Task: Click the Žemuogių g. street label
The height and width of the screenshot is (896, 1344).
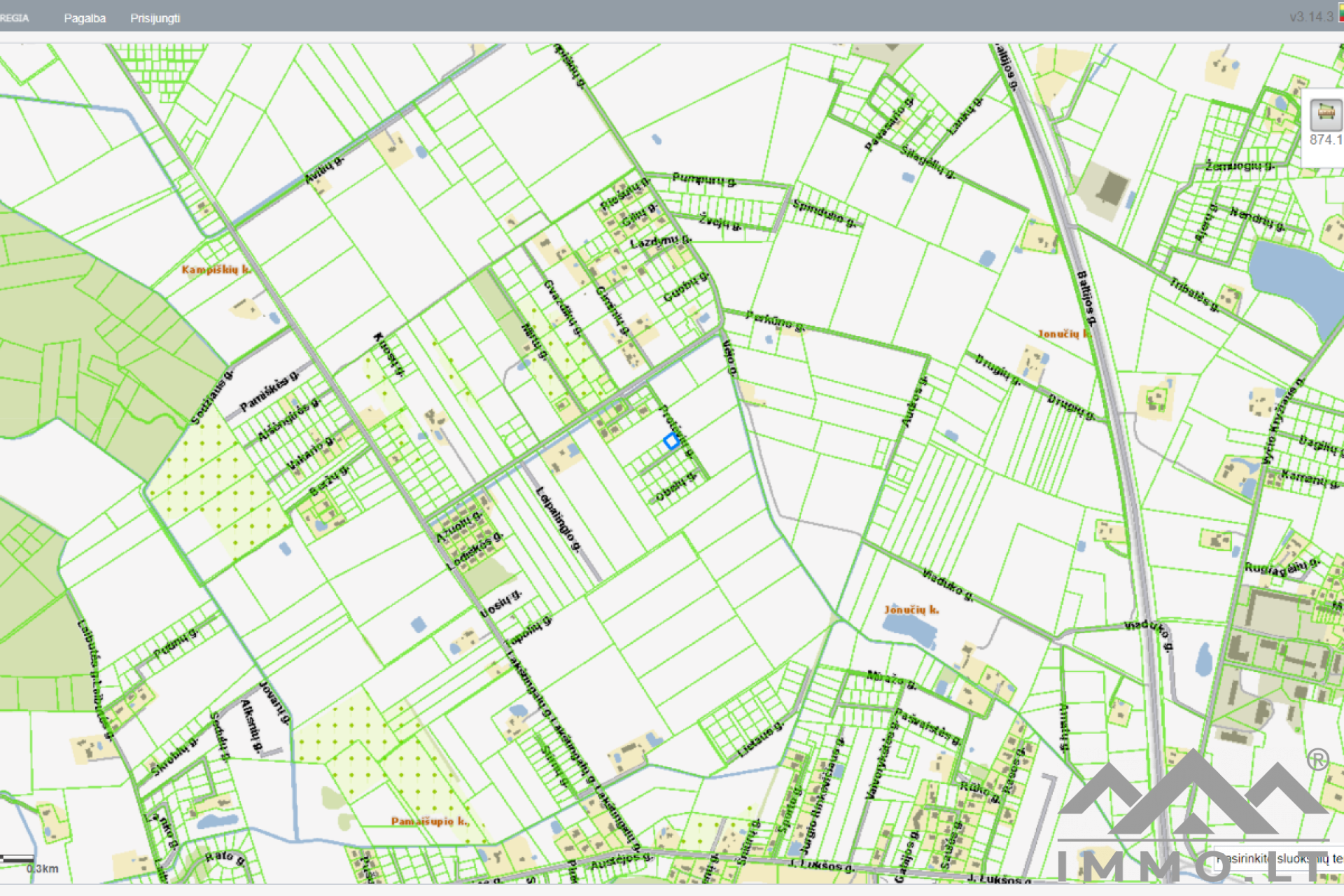Action: pos(1240,166)
